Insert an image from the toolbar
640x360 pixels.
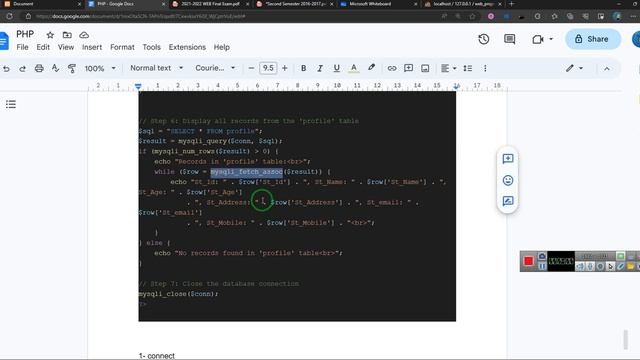[425, 68]
